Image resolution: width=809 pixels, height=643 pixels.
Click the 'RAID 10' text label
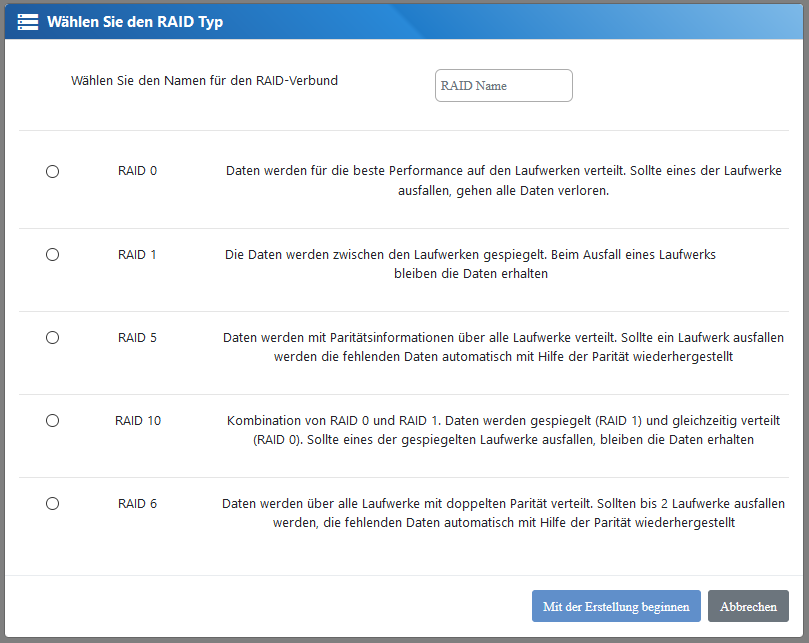138,421
